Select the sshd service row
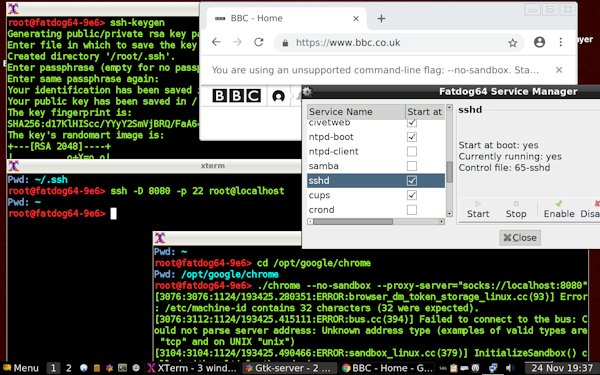The height and width of the screenshot is (375, 600). (x=376, y=180)
